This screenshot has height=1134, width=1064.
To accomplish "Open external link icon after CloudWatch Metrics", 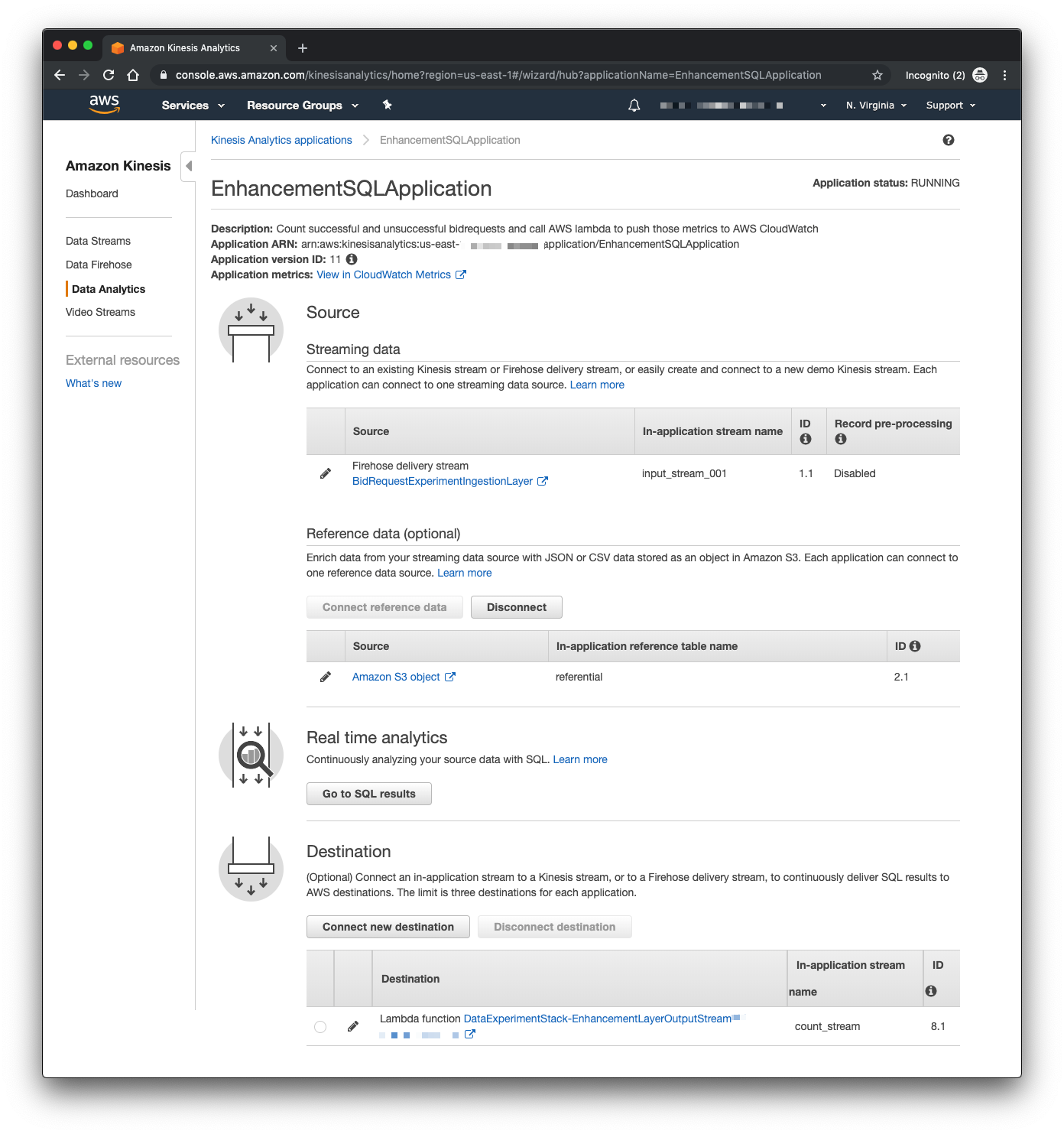I will pyautogui.click(x=461, y=275).
